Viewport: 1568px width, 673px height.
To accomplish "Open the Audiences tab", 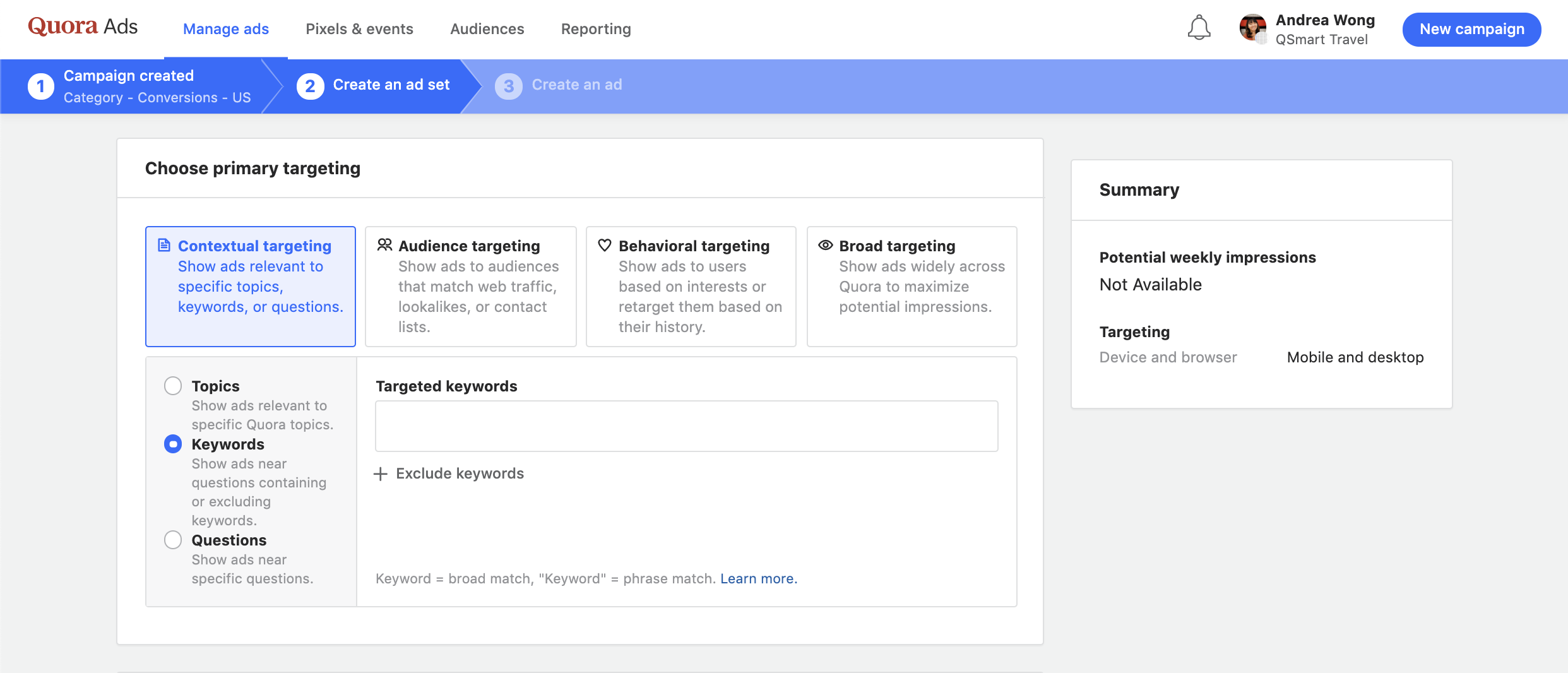I will click(x=487, y=29).
